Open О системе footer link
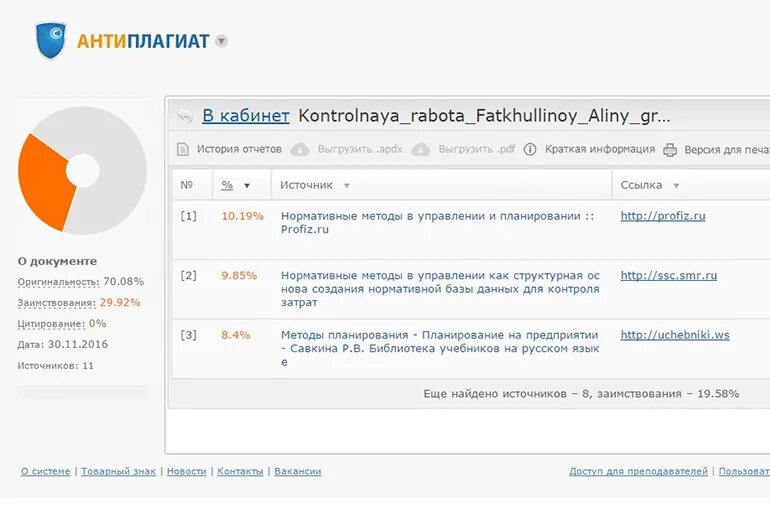 [46, 471]
